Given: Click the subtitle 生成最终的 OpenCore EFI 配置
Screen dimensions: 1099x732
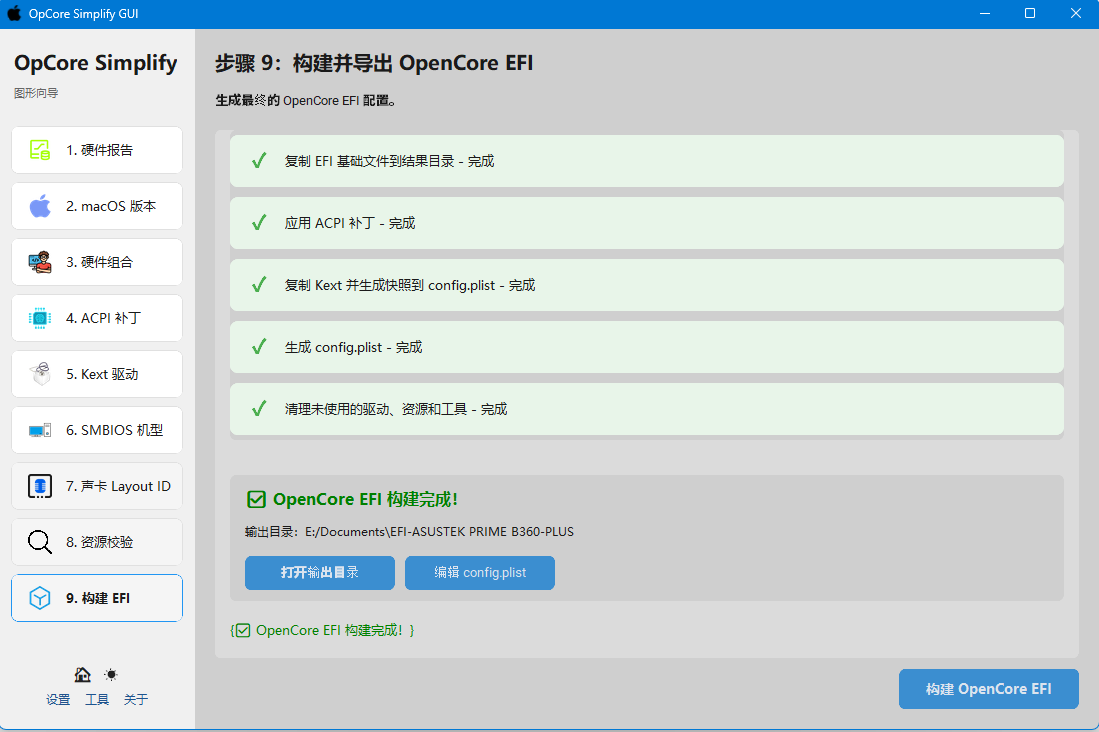Looking at the screenshot, I should point(305,101).
